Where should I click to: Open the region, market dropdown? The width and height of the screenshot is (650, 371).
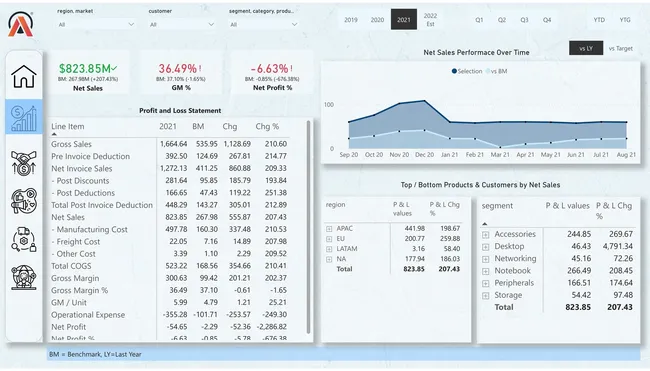pyautogui.click(x=96, y=24)
